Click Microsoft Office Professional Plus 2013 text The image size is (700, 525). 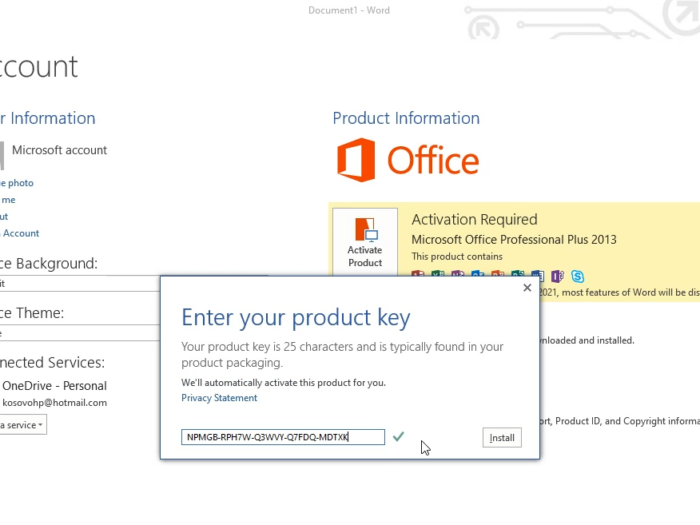tap(514, 240)
